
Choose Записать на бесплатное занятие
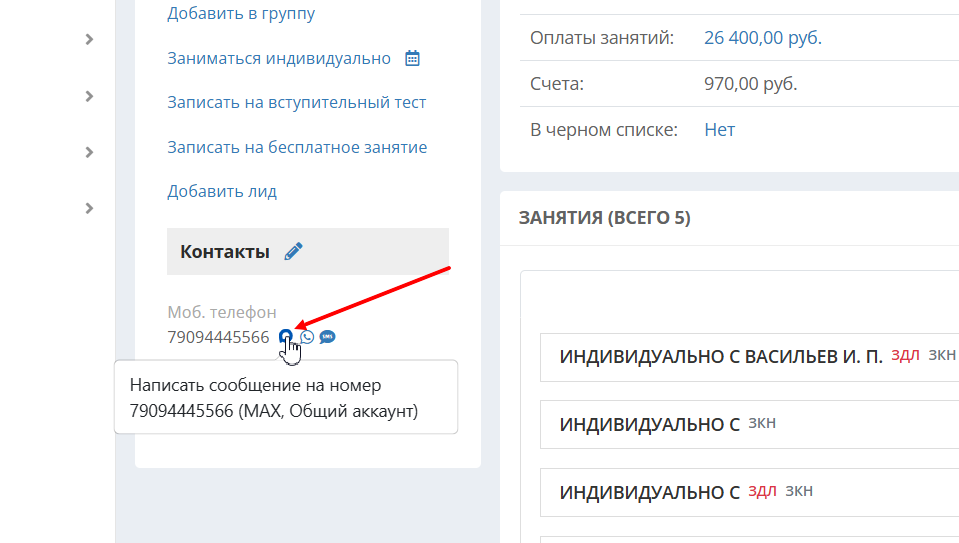tap(297, 147)
